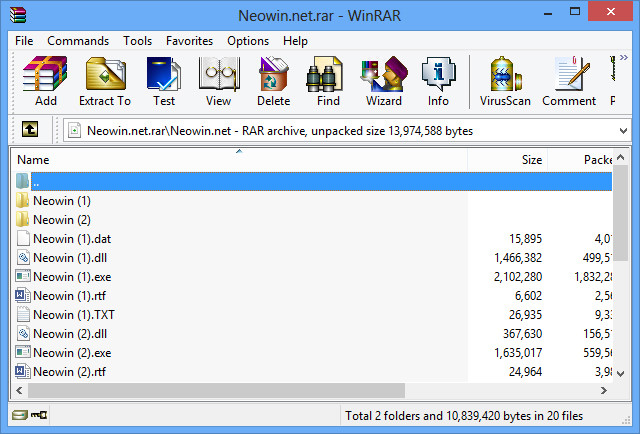Click size value 1,466,382
The height and width of the screenshot is (434, 640).
(x=518, y=258)
